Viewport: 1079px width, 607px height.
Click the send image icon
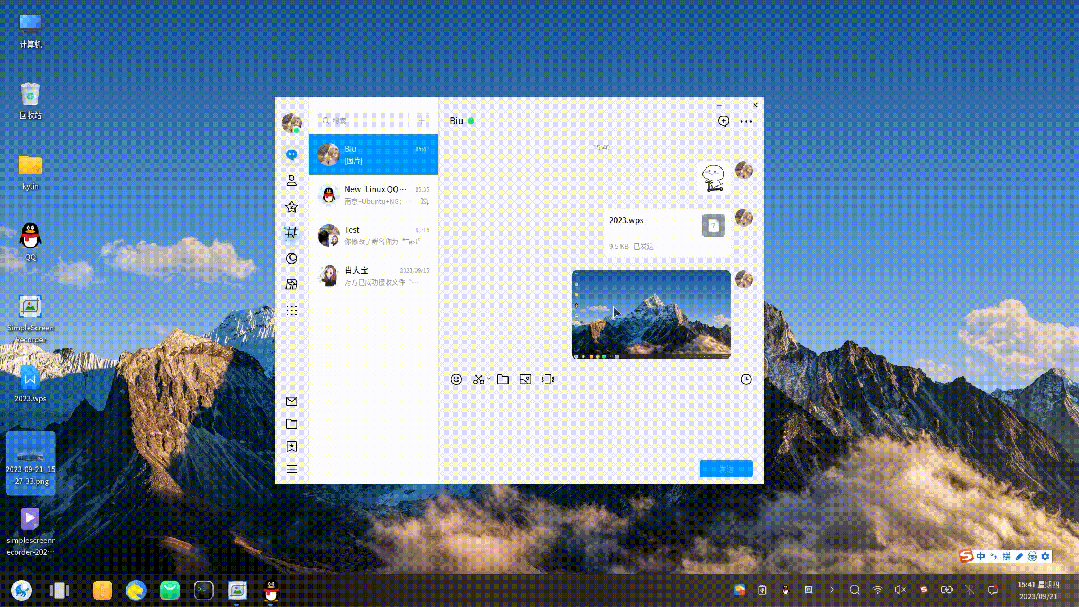(x=525, y=380)
